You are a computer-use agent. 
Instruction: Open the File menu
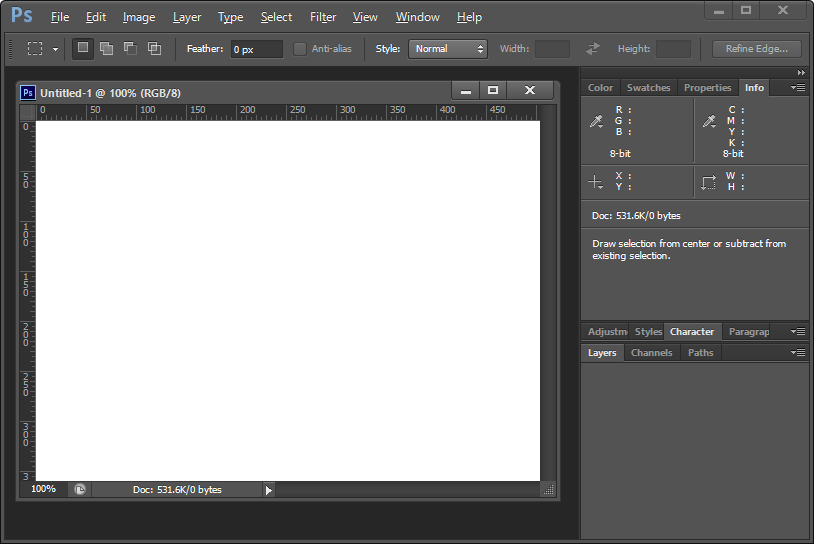click(60, 17)
